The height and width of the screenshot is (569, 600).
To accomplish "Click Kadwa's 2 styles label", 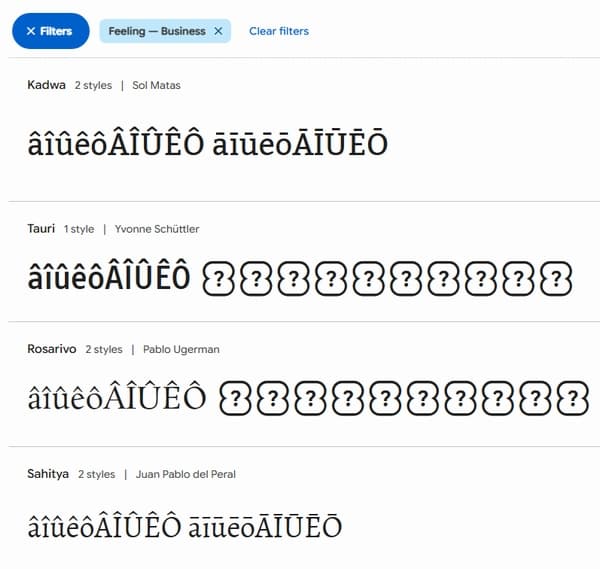I will [93, 85].
